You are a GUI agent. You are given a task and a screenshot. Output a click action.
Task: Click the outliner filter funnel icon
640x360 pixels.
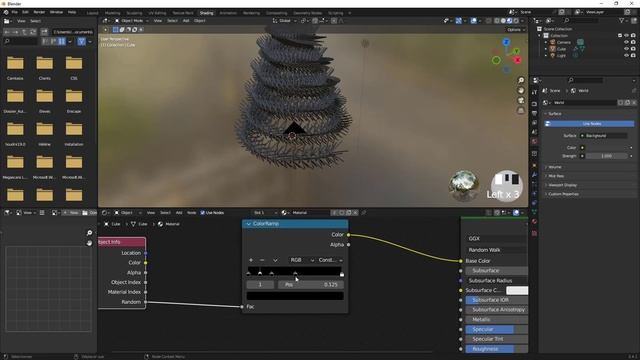[x=622, y=20]
